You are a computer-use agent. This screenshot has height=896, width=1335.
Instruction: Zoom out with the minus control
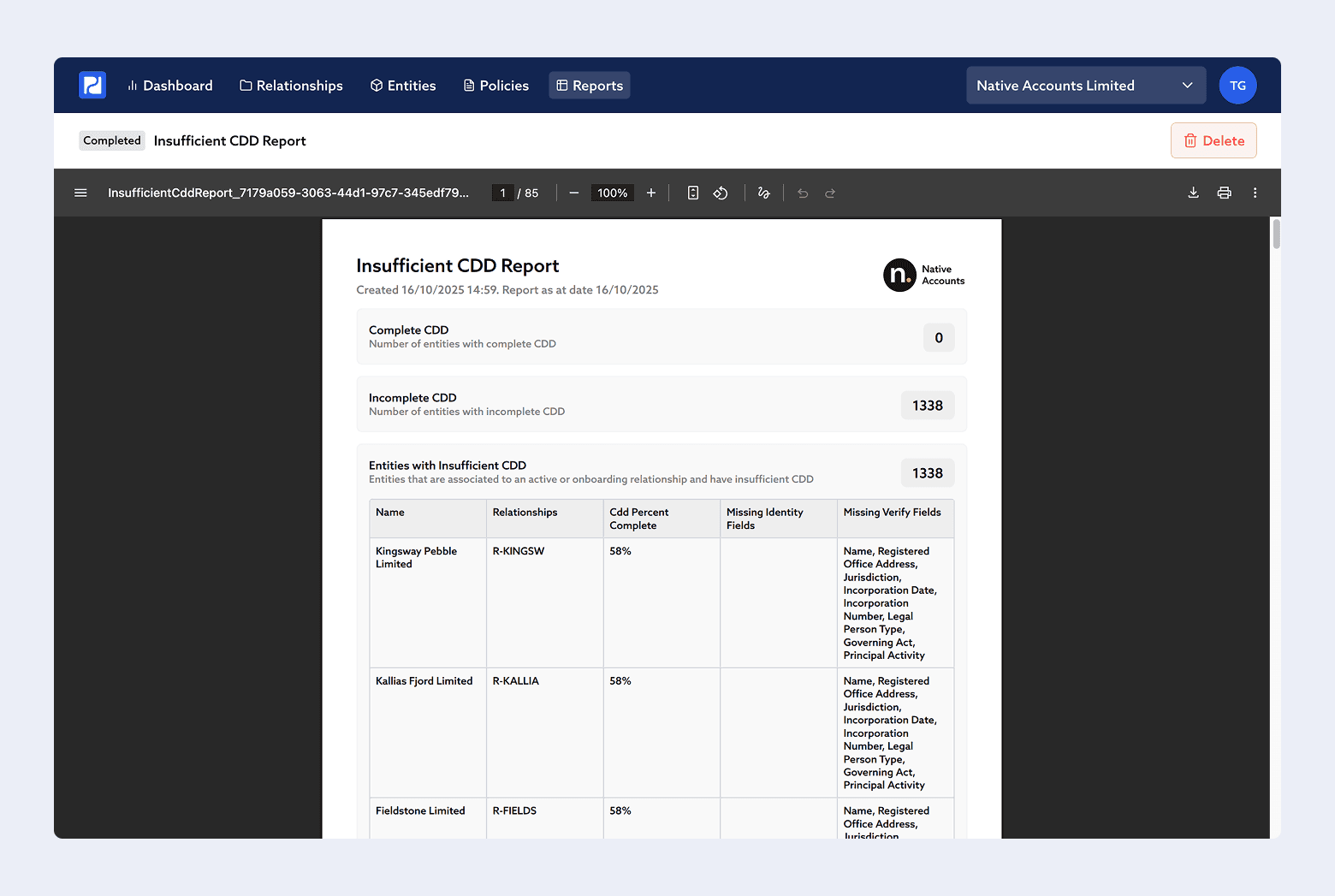point(573,193)
